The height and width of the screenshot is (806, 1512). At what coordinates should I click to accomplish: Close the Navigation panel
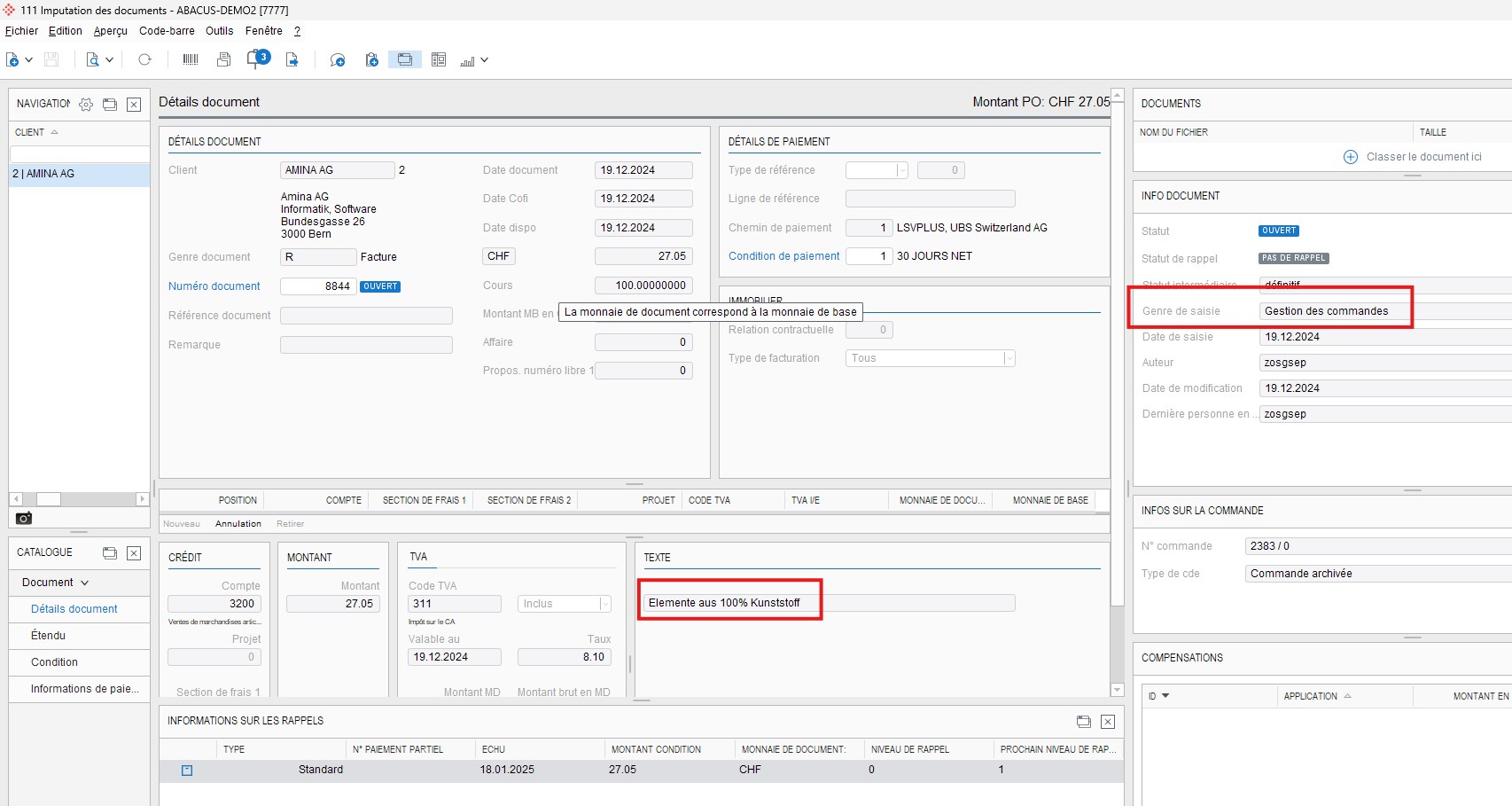coord(134,105)
